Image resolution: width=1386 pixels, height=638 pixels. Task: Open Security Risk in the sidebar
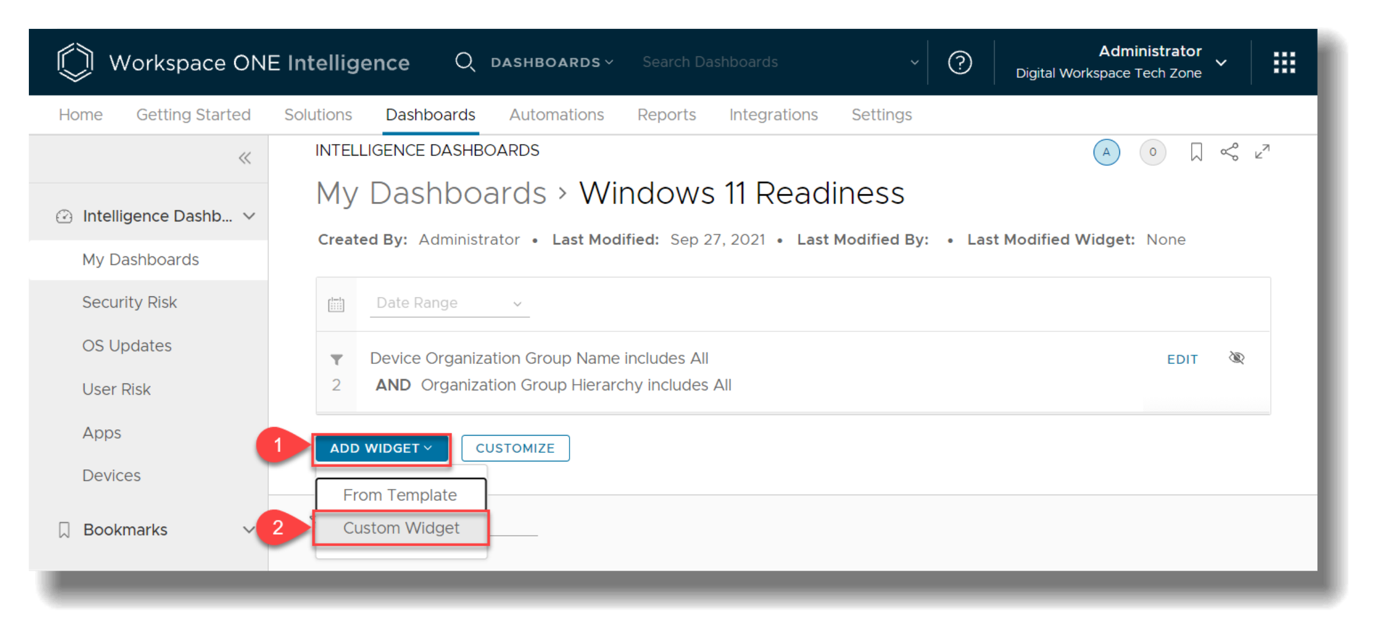click(129, 302)
